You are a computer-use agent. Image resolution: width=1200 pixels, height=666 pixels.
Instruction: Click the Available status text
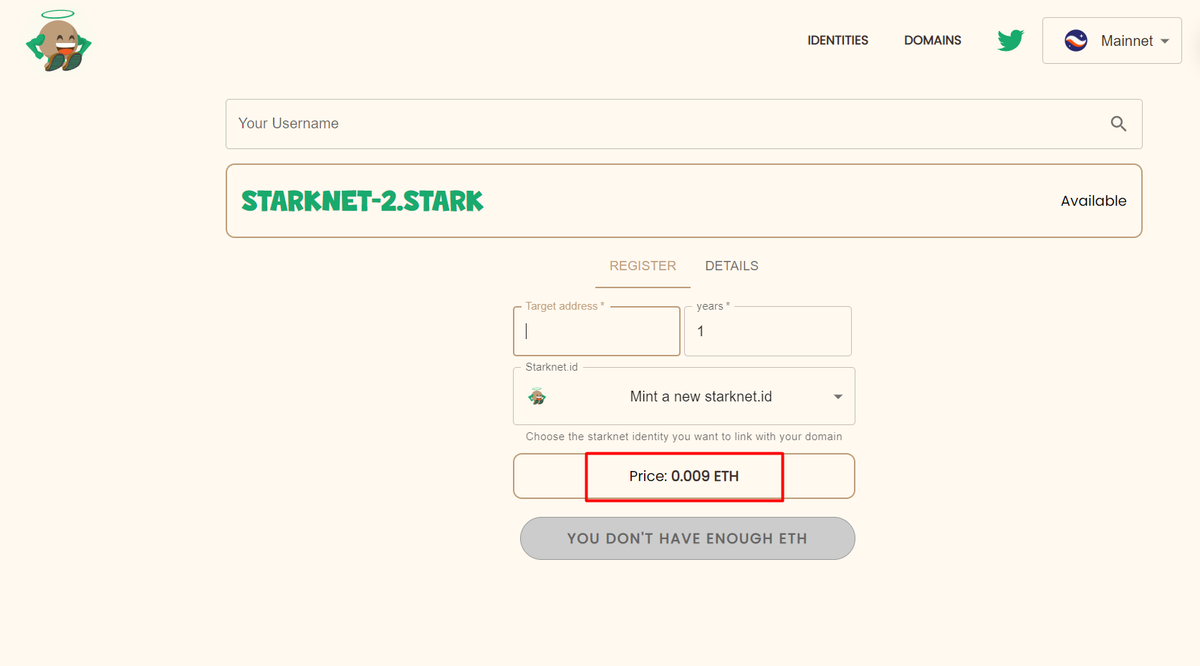pos(1093,201)
